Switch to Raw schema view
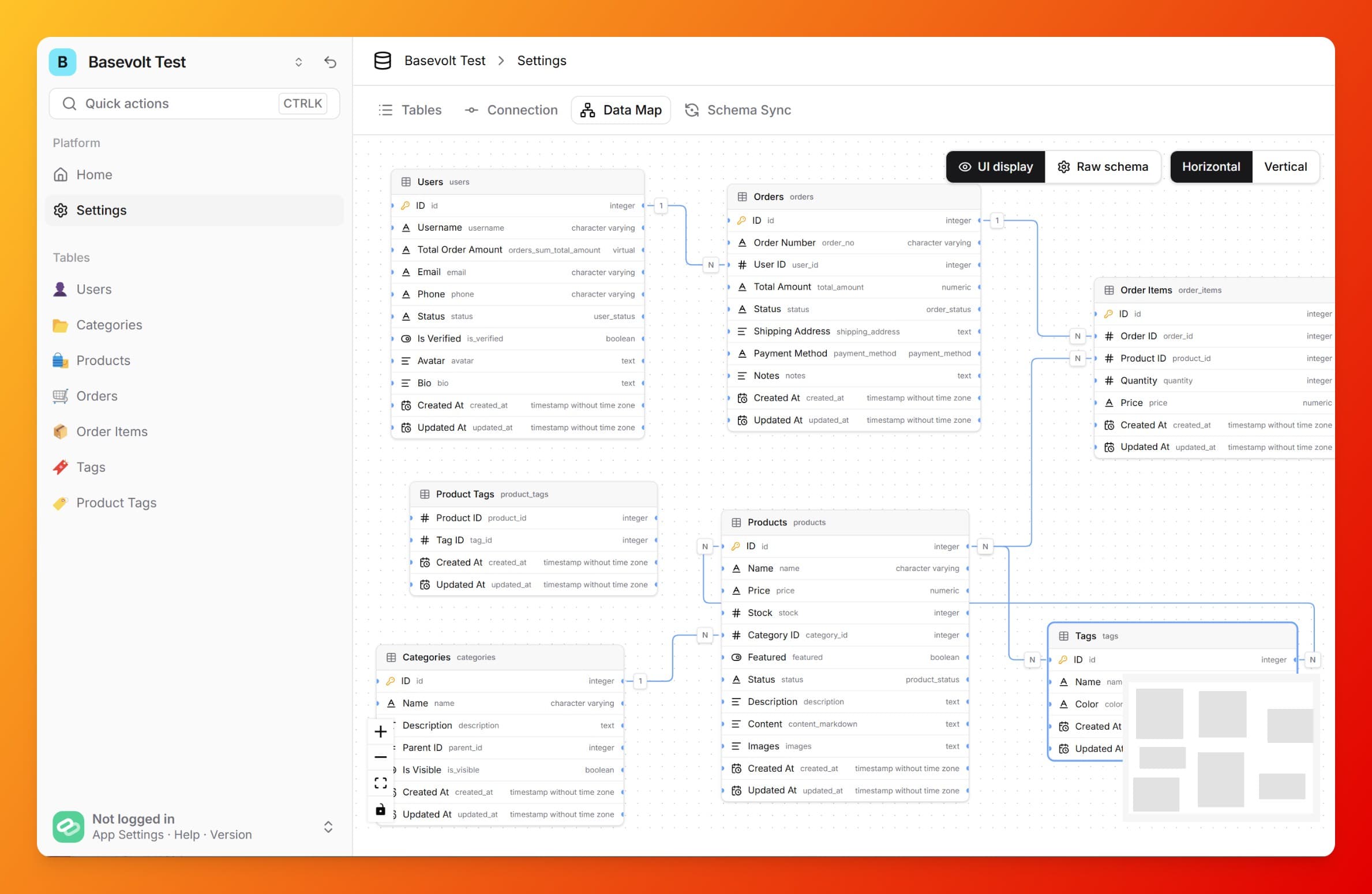Screen dimensions: 1372x894 (1104, 167)
